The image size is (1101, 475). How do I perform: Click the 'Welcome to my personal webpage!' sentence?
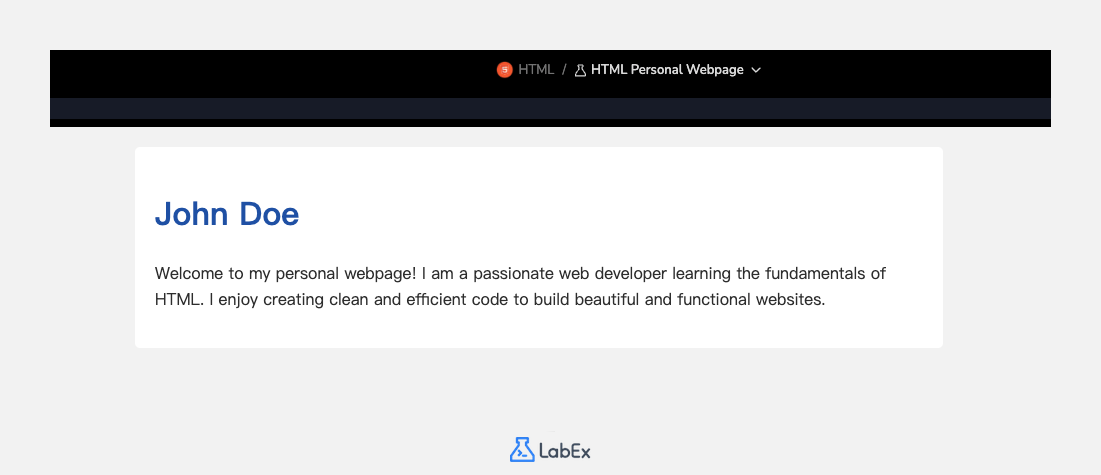[x=286, y=273]
